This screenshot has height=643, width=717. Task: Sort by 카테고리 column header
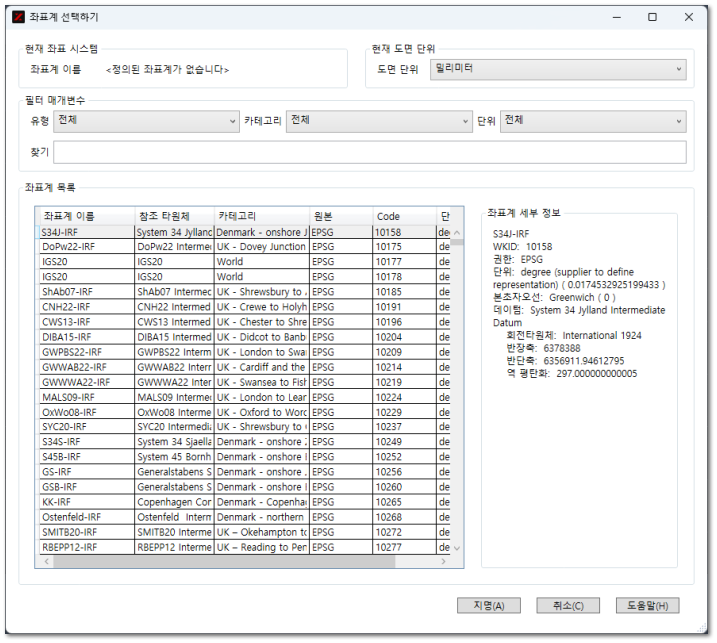(x=262, y=216)
